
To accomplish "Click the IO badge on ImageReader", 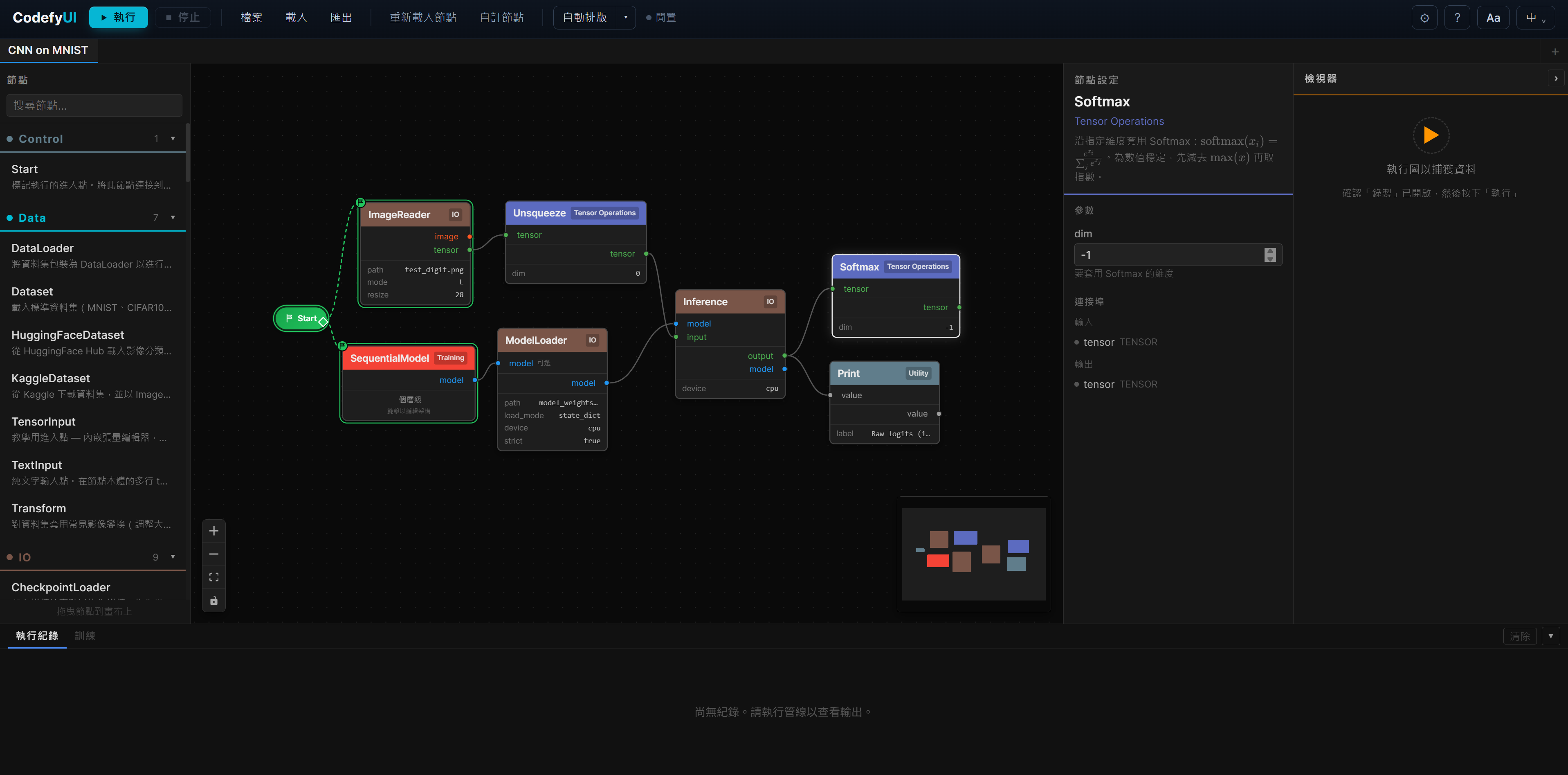I will [x=455, y=215].
